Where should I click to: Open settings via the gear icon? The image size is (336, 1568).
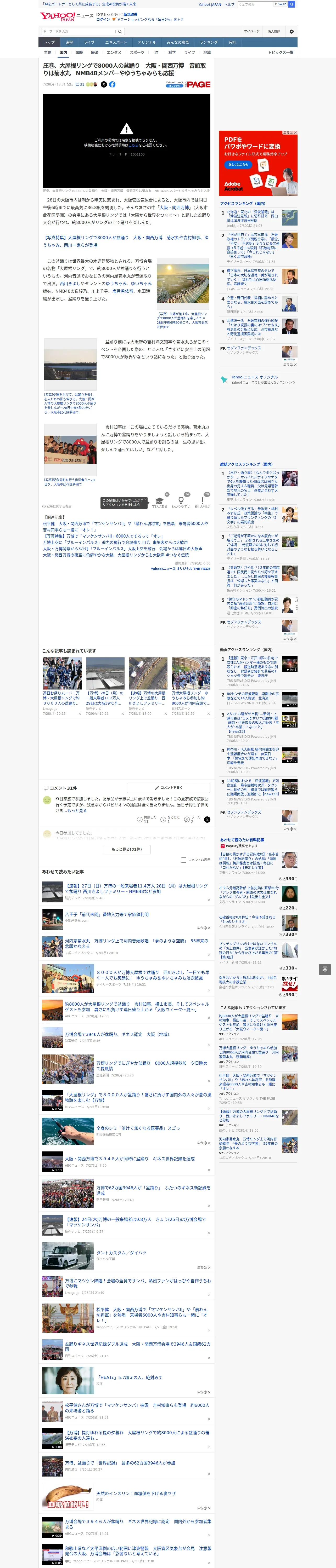pyautogui.click(x=292, y=32)
